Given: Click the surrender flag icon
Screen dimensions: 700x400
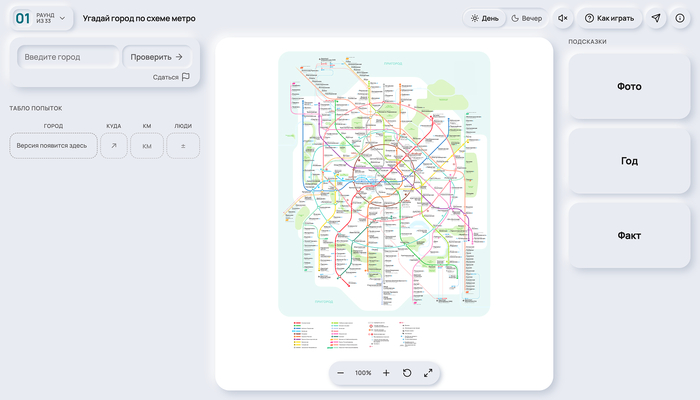Looking at the screenshot, I should pos(186,77).
